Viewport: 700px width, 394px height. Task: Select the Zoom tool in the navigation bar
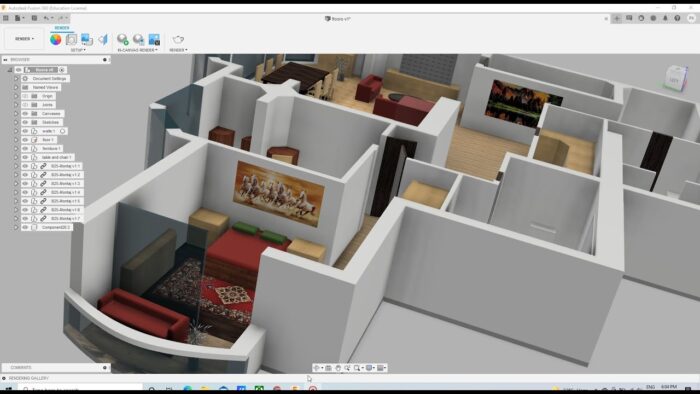pos(347,368)
